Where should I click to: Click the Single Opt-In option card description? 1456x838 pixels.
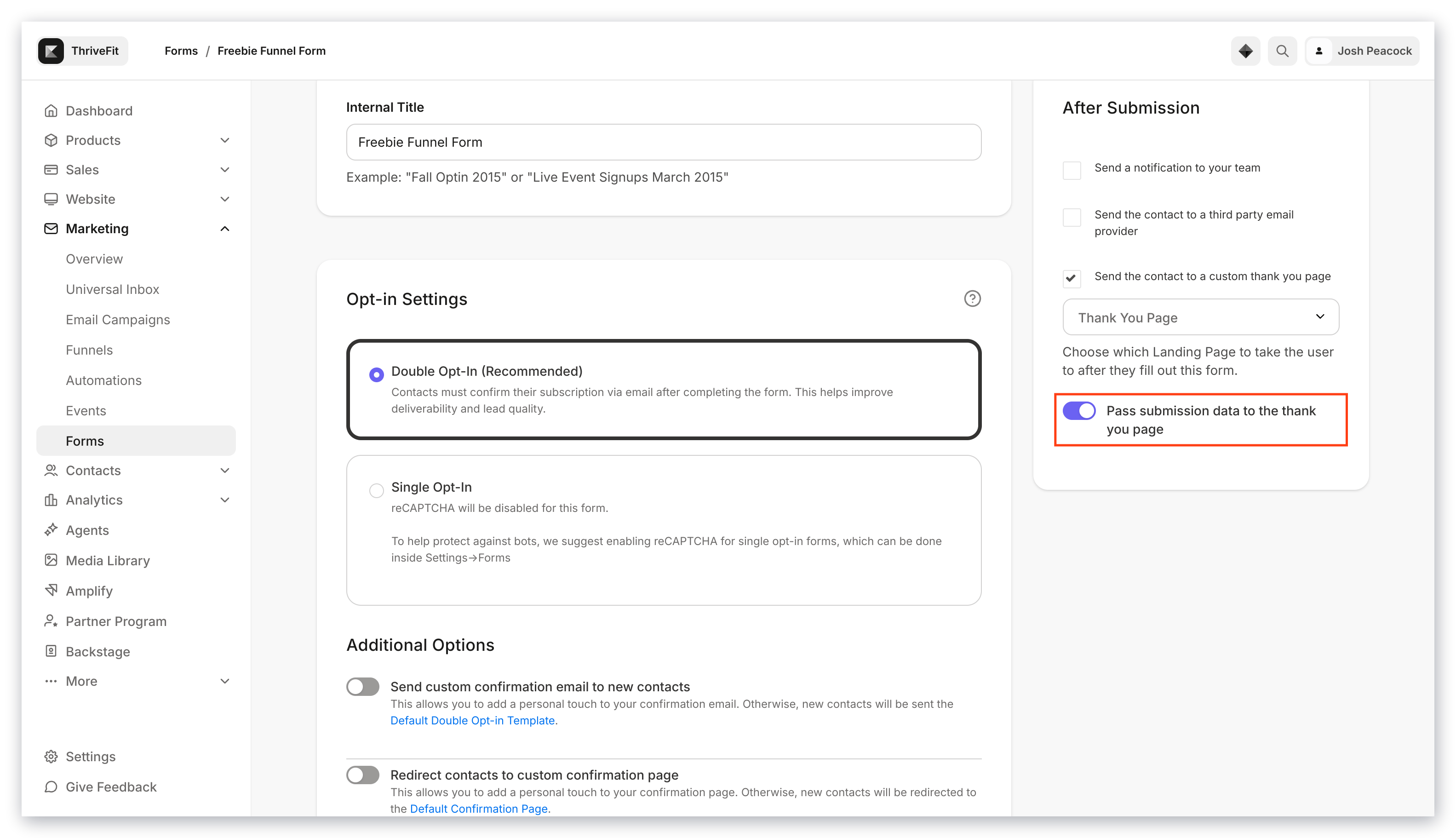(x=666, y=533)
